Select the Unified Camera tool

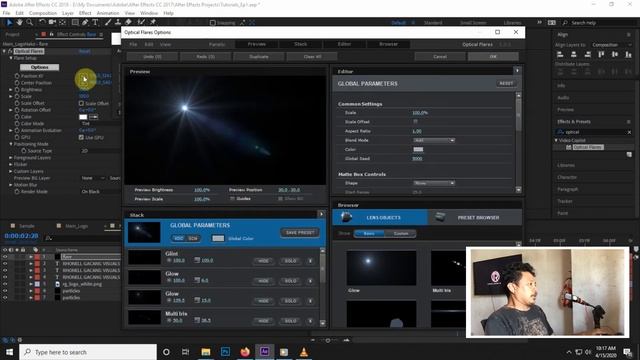pos(52,22)
